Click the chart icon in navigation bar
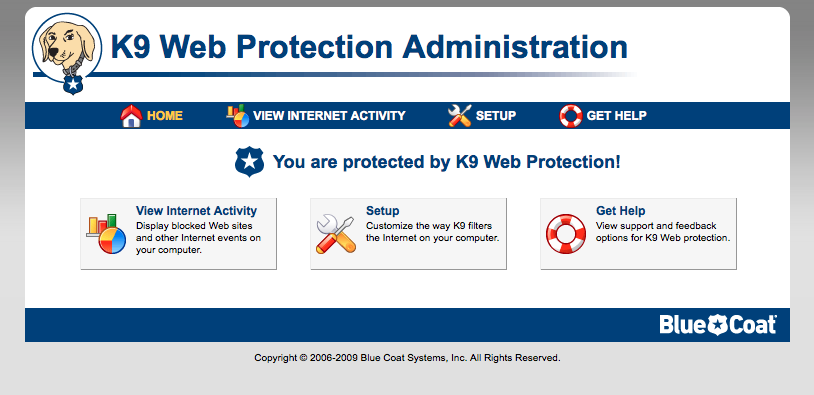The height and width of the screenshot is (395, 814). coord(238,116)
